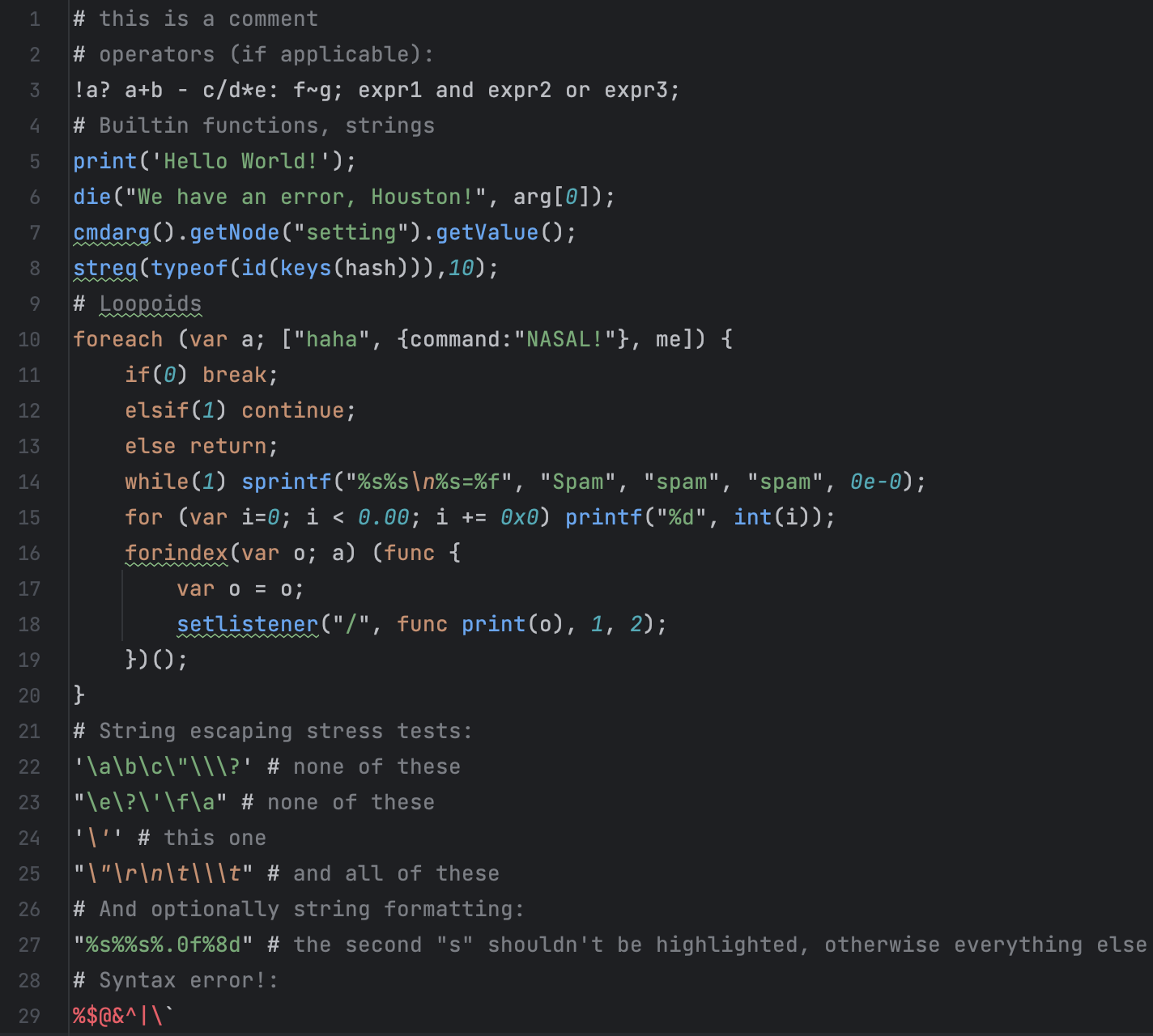
Task: Click the syntax error text on line 29
Action: click(x=123, y=1016)
